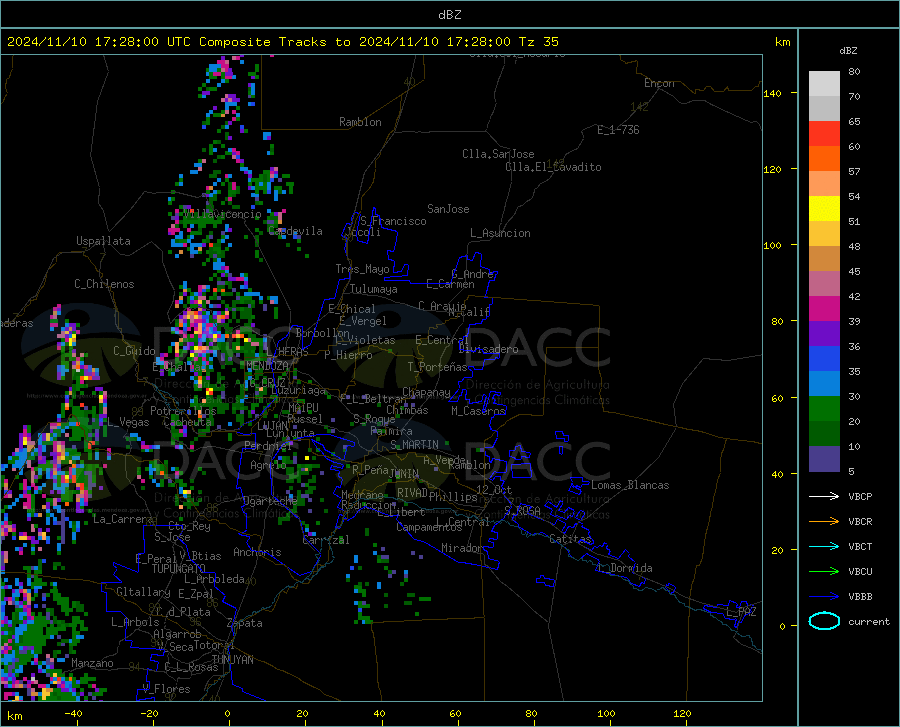900x727 pixels.
Task: Click the Tulumaya place label
Action: point(373,289)
